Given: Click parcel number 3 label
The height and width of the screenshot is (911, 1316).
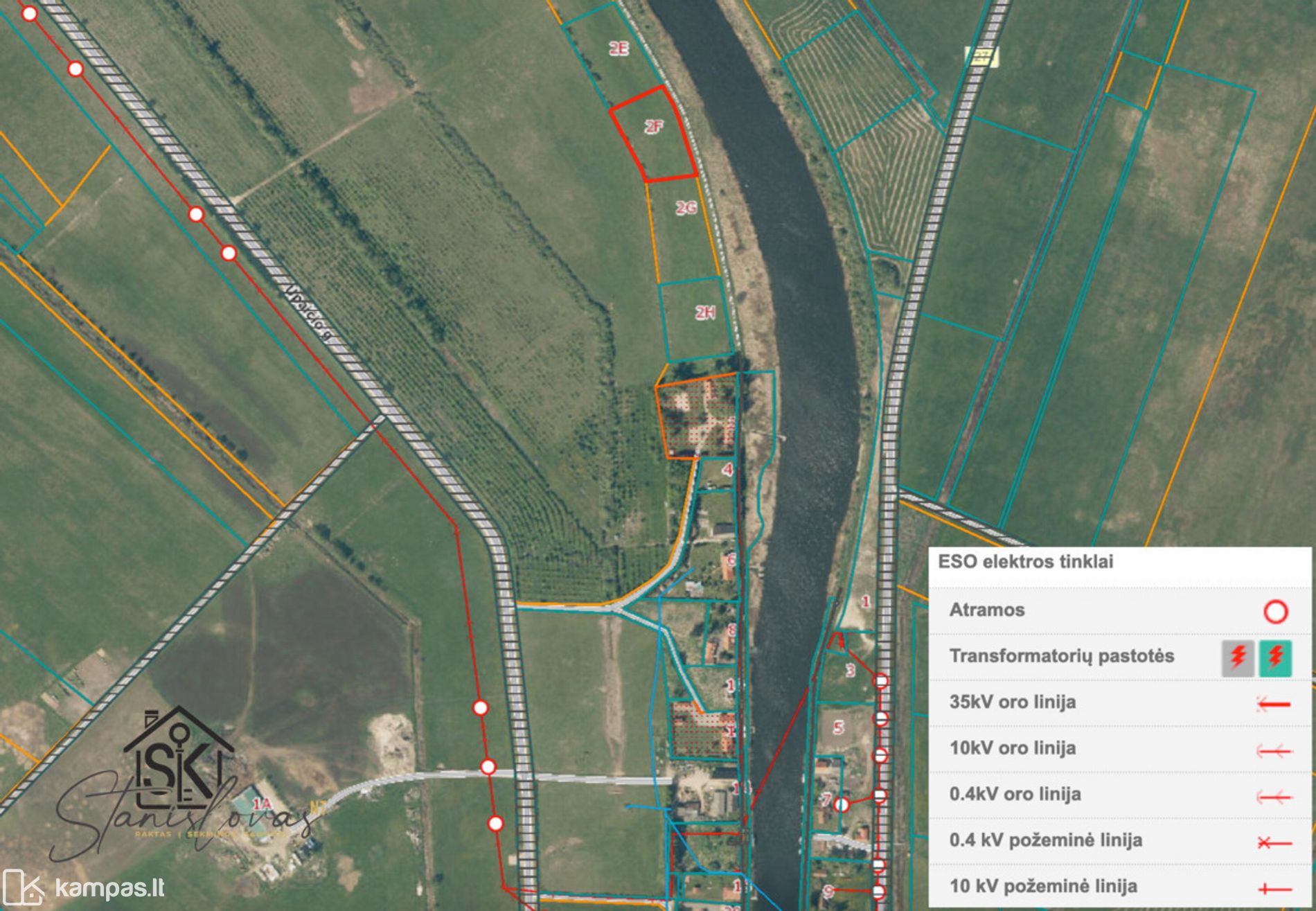Looking at the screenshot, I should click(850, 671).
